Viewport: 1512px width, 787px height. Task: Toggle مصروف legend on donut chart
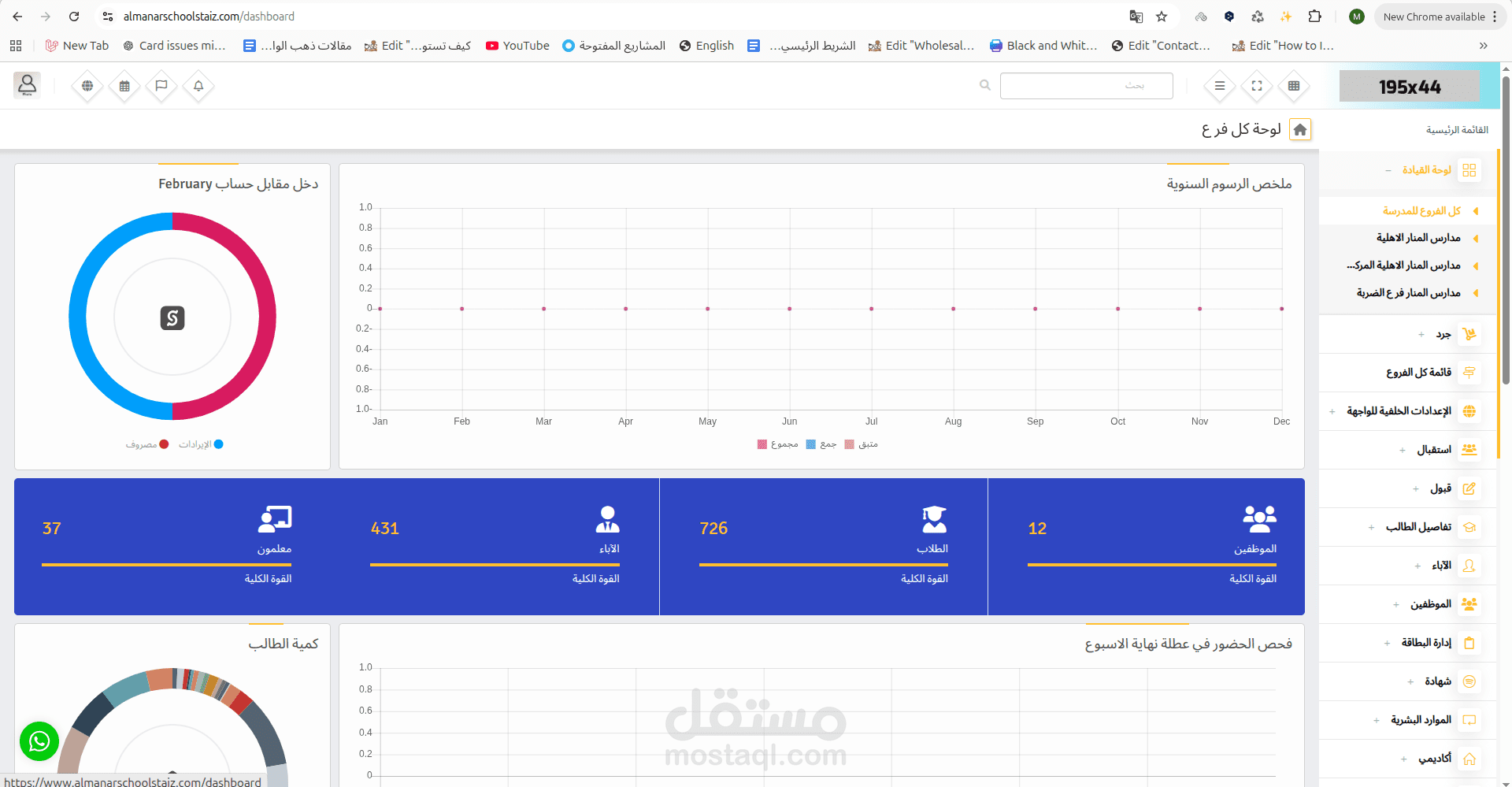147,444
